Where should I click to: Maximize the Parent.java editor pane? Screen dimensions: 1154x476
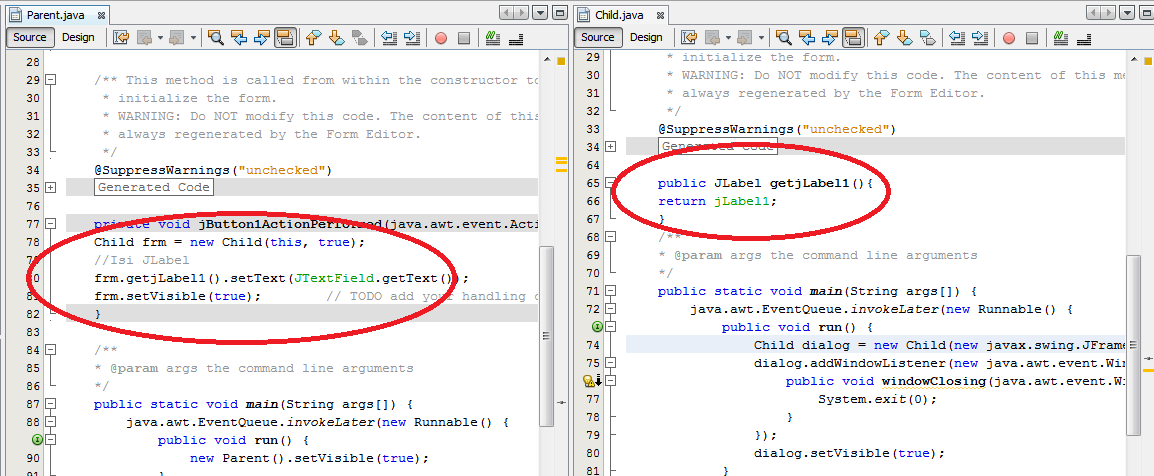point(560,13)
